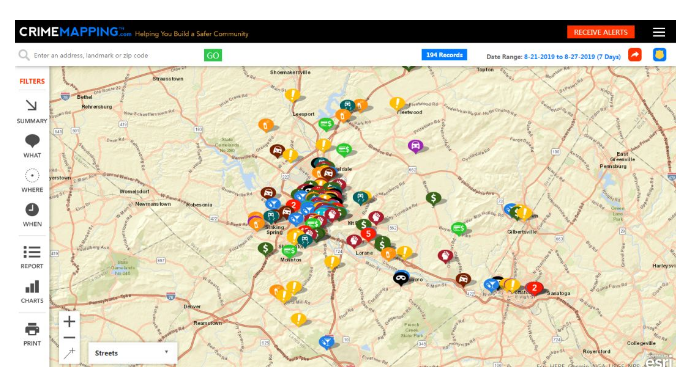Screen dimensions: 690x382
Task: Open the Summary panel arrow icon
Action: tap(32, 105)
